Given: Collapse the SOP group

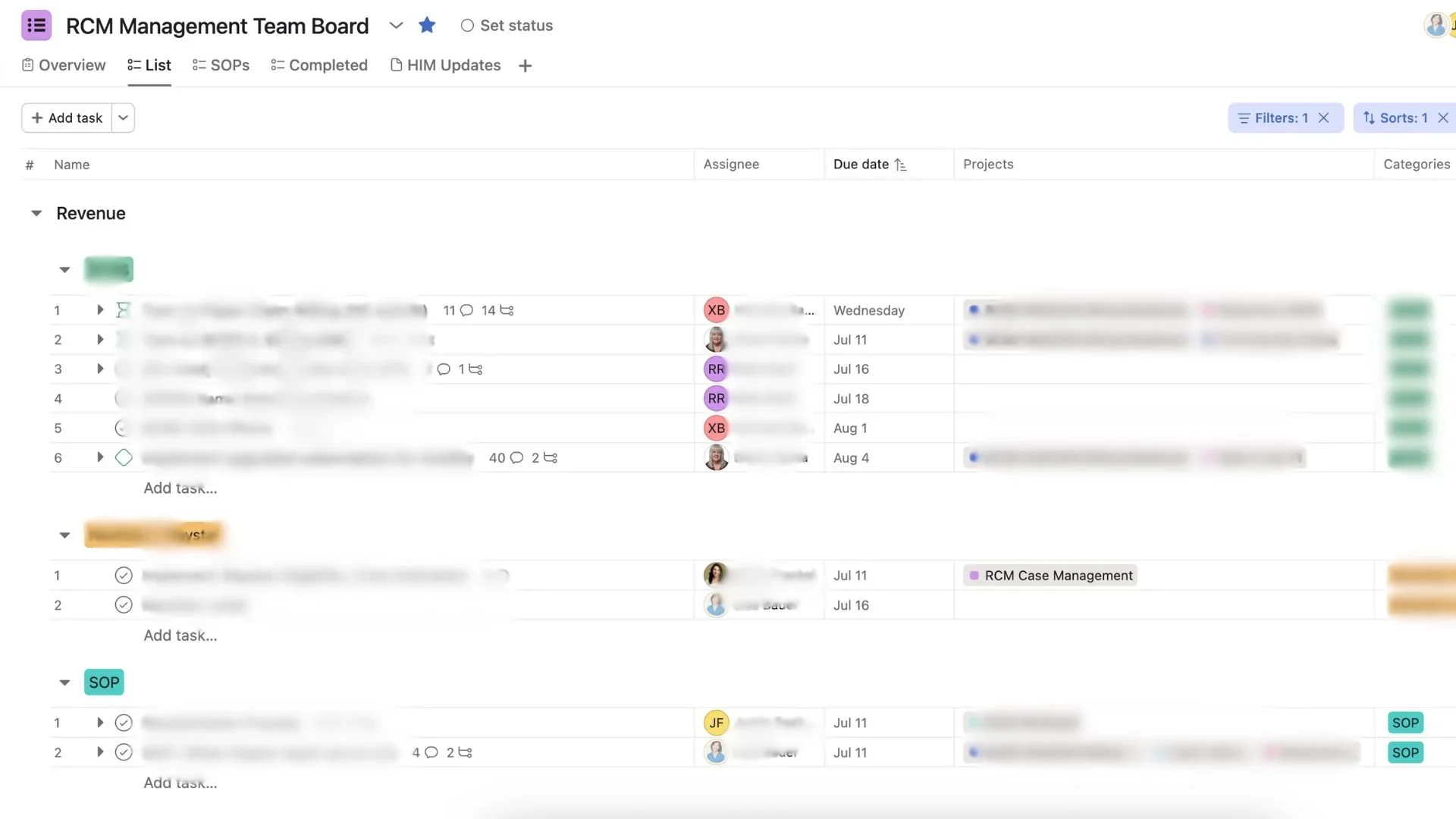Looking at the screenshot, I should pyautogui.click(x=64, y=682).
